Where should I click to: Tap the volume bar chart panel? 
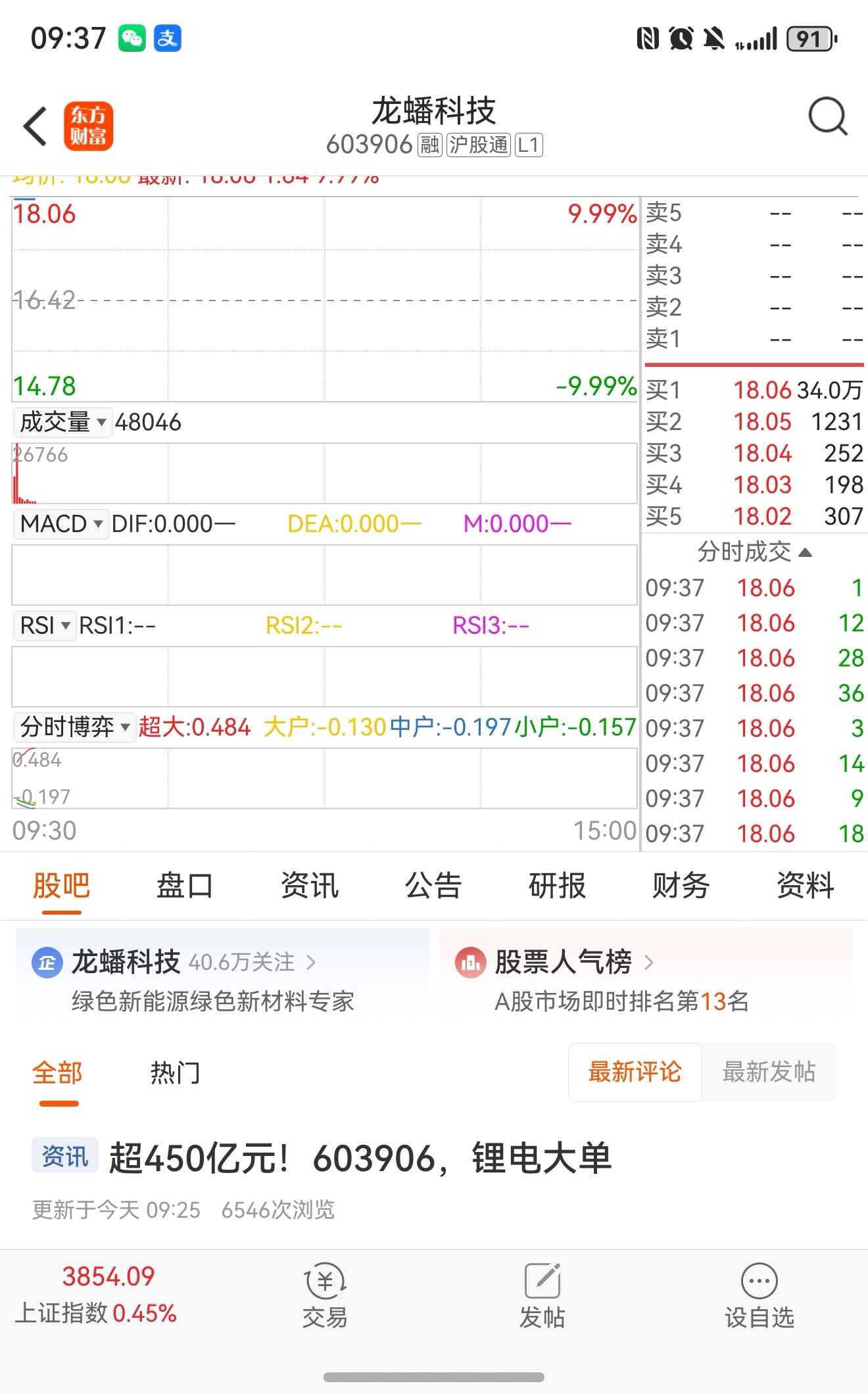[x=325, y=473]
